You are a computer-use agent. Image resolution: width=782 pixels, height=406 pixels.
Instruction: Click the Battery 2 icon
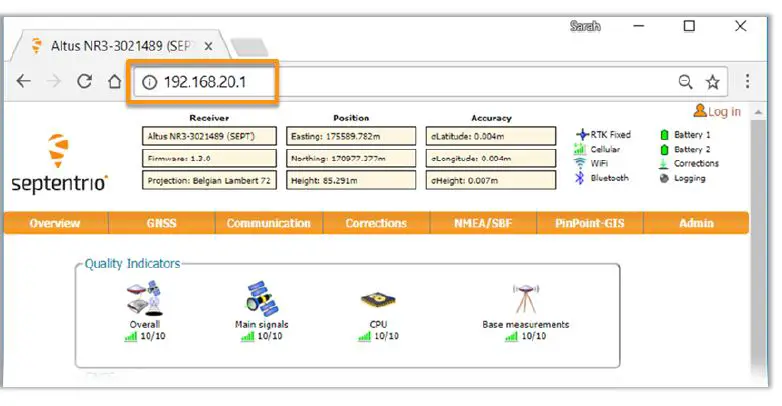664,149
